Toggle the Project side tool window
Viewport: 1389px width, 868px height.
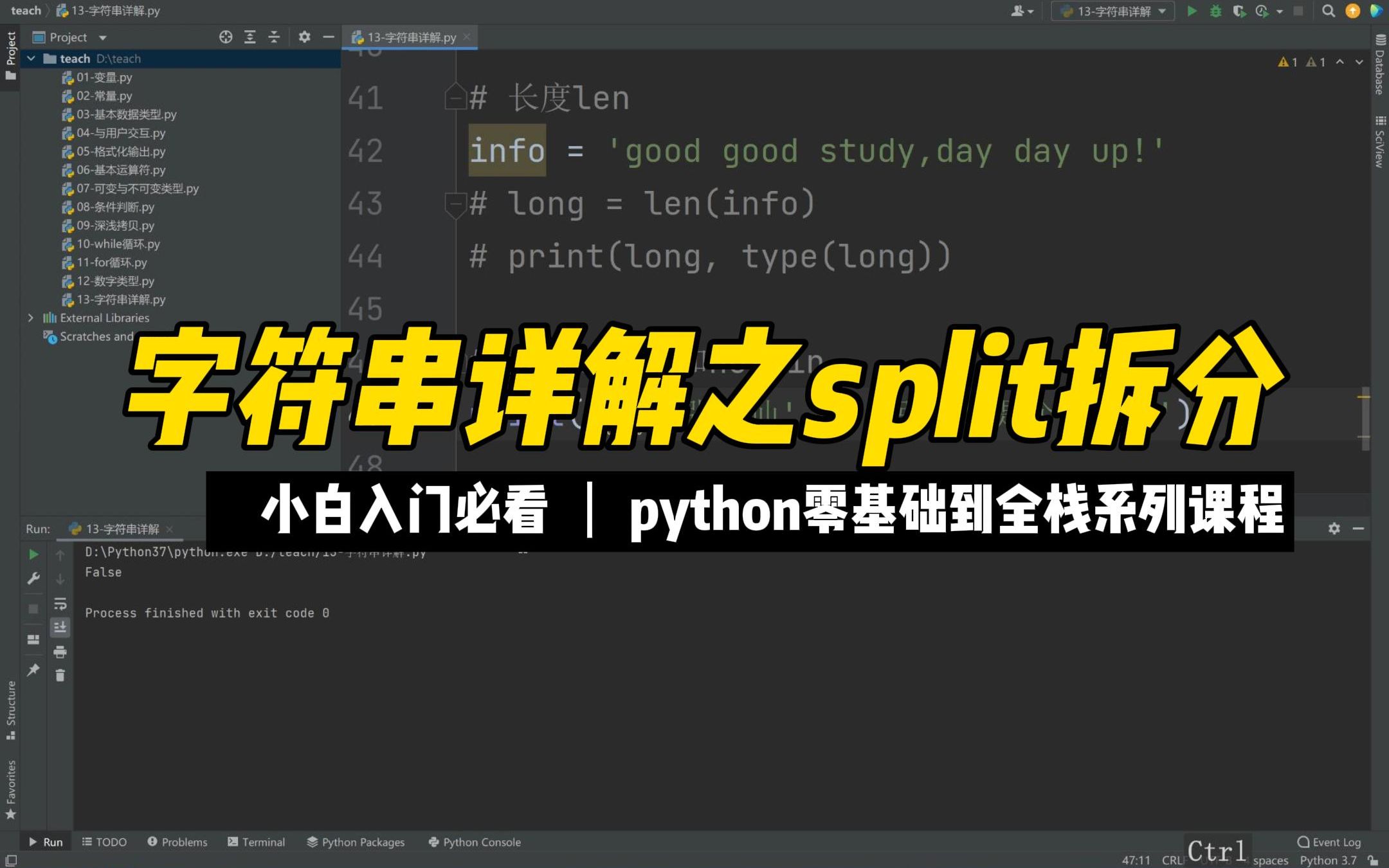pyautogui.click(x=10, y=57)
